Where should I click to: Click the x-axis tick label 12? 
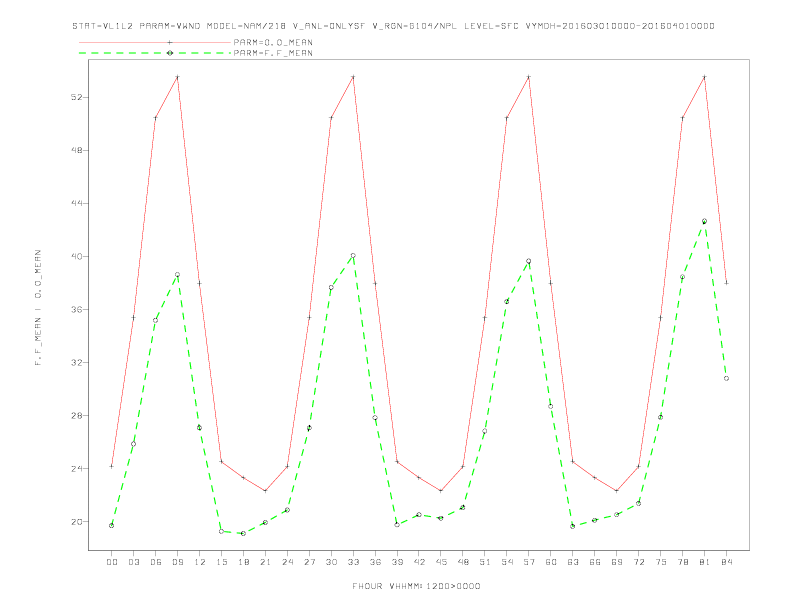(200, 562)
